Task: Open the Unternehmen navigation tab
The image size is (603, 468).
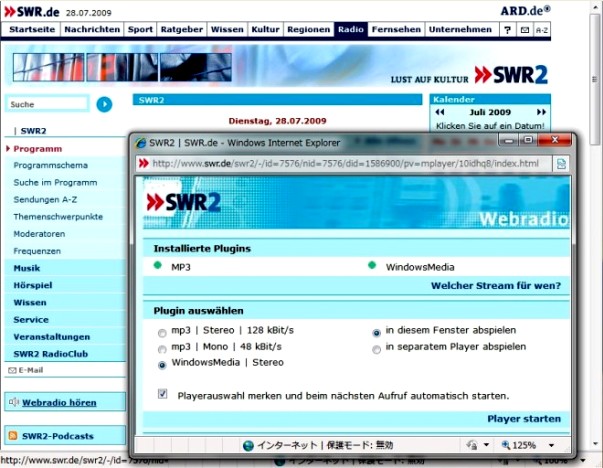Action: click(x=460, y=30)
